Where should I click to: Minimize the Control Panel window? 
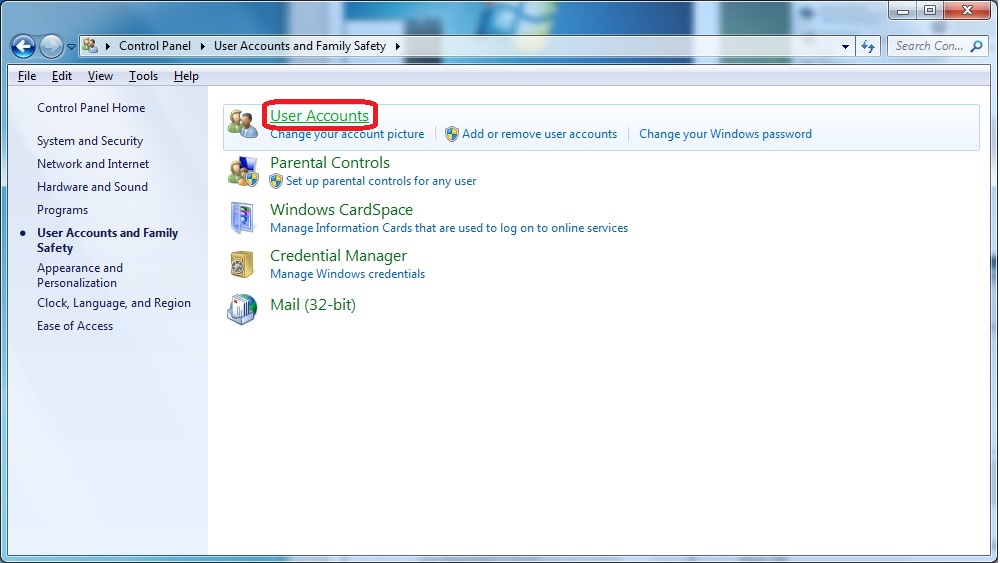[x=903, y=10]
